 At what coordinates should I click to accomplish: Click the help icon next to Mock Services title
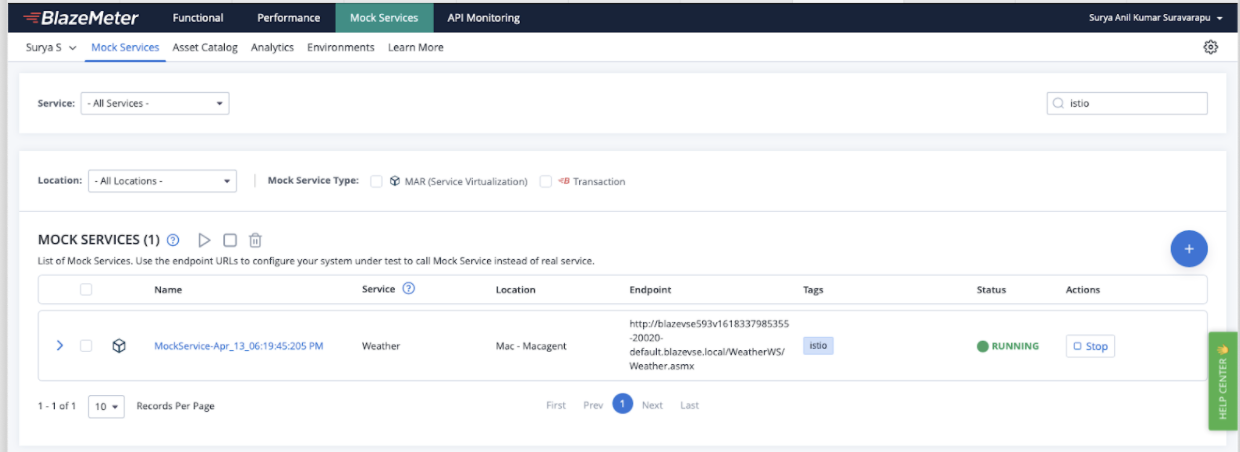point(173,240)
